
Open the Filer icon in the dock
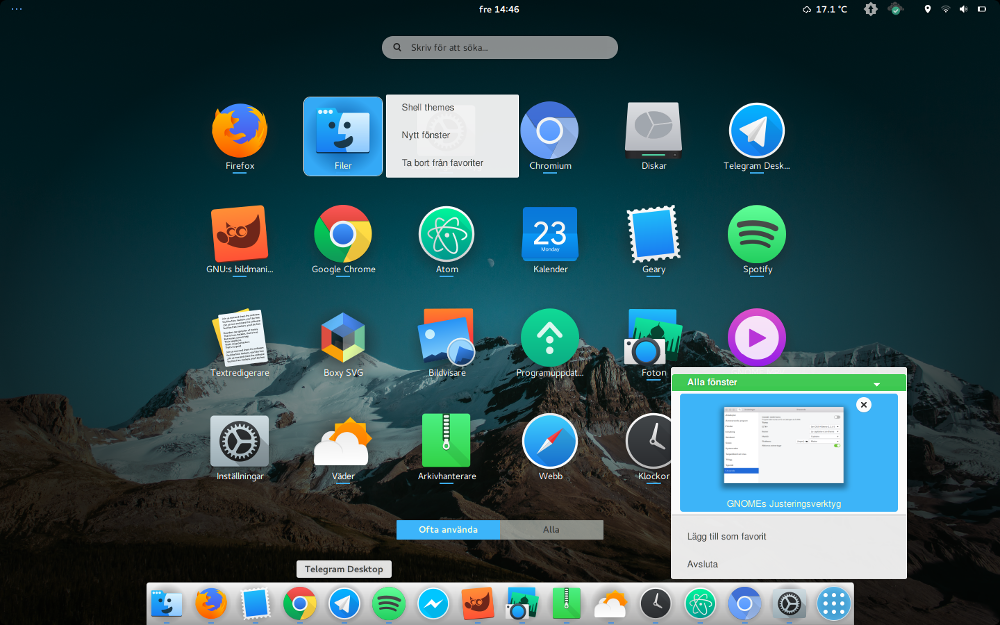coord(166,603)
